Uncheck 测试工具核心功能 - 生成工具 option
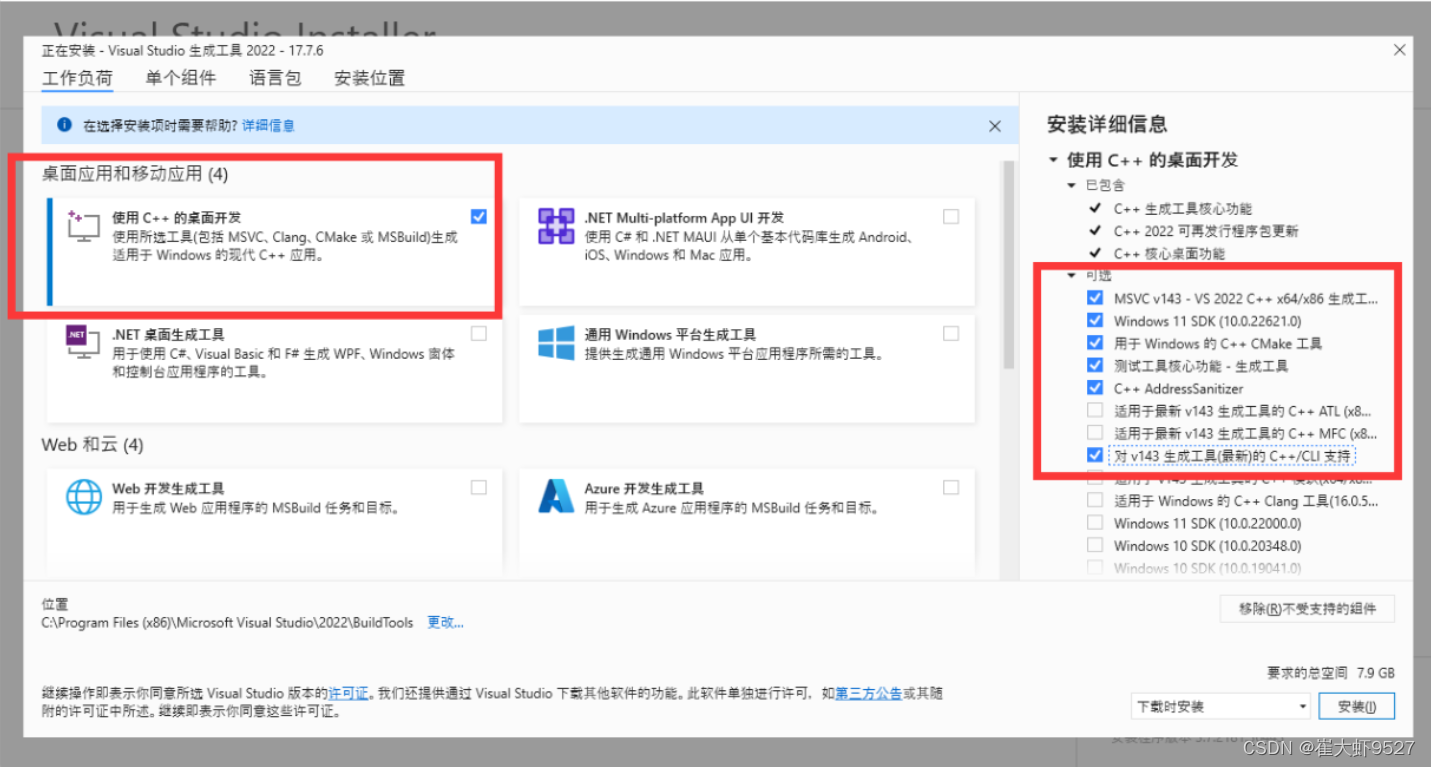The image size is (1431, 767). pyautogui.click(x=1095, y=366)
